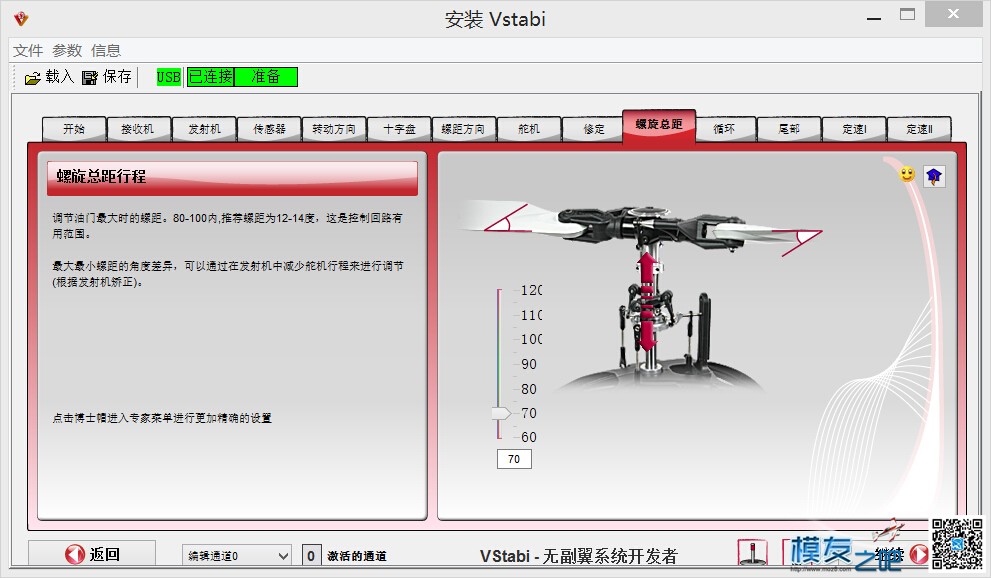The height and width of the screenshot is (578, 991).
Task: Switch to the 螺距方向 tab
Action: [463, 129]
